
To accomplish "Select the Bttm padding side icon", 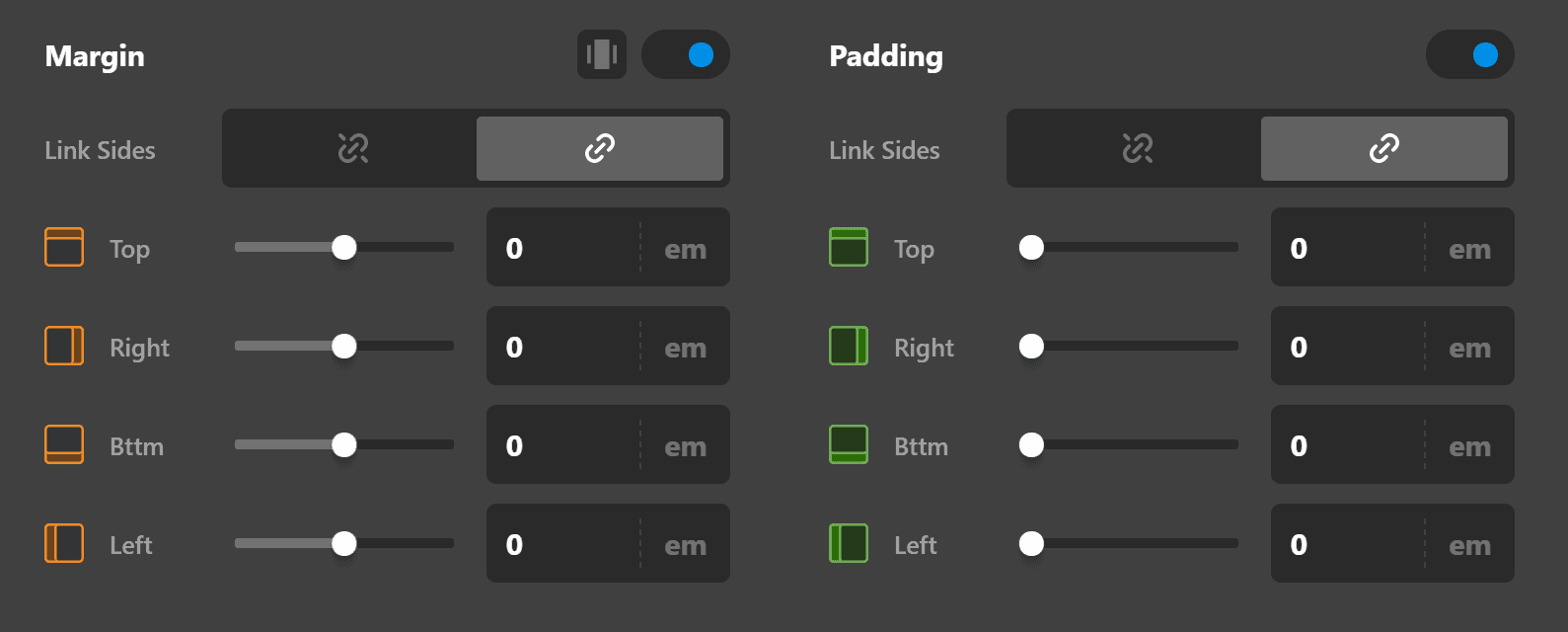I will click(848, 445).
